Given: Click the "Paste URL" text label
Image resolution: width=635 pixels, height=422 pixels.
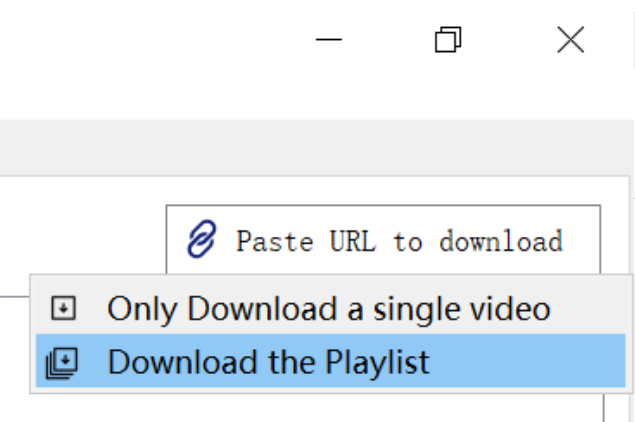Looking at the screenshot, I should pyautogui.click(x=306, y=241).
